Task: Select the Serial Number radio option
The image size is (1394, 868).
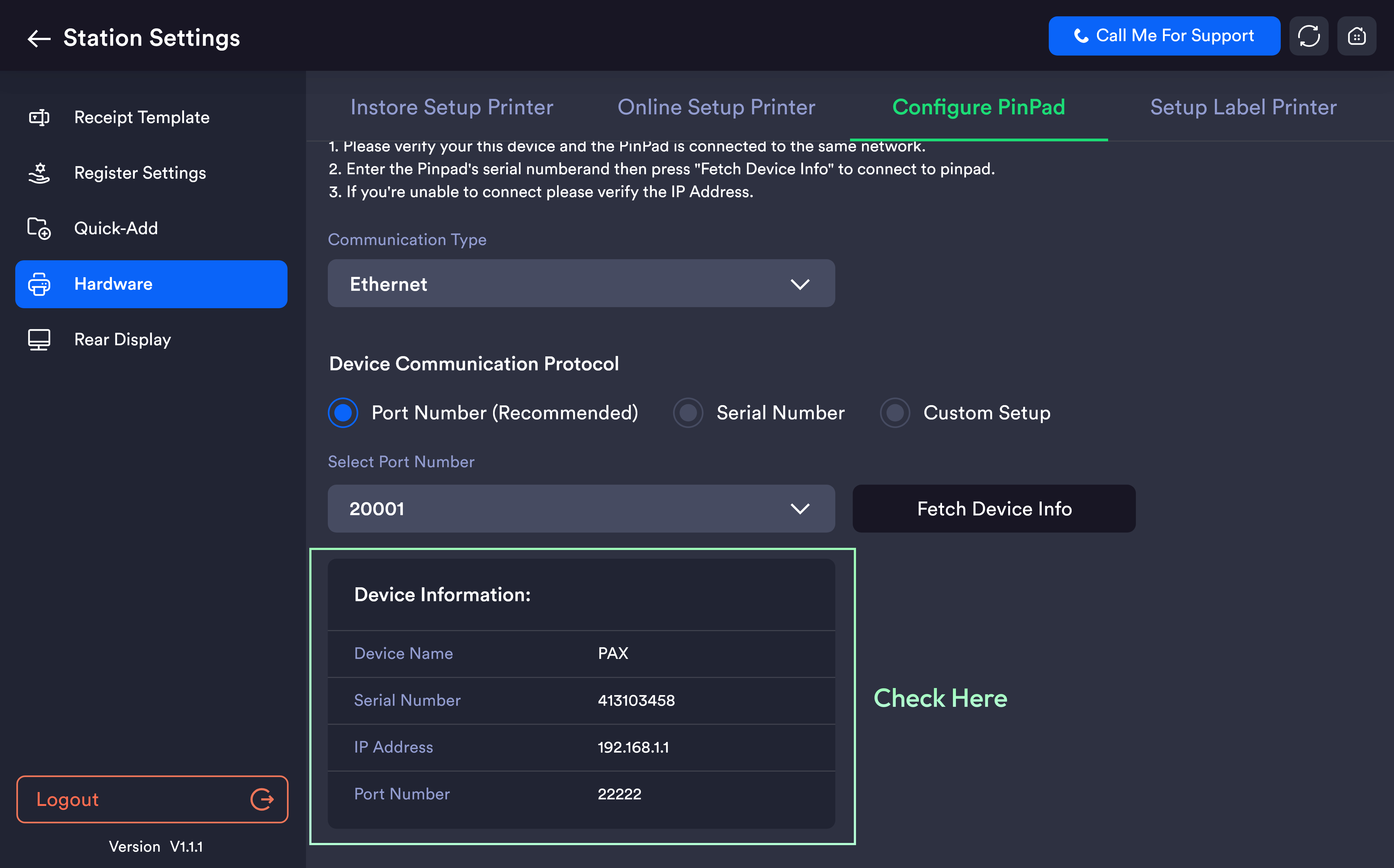Action: 687,413
